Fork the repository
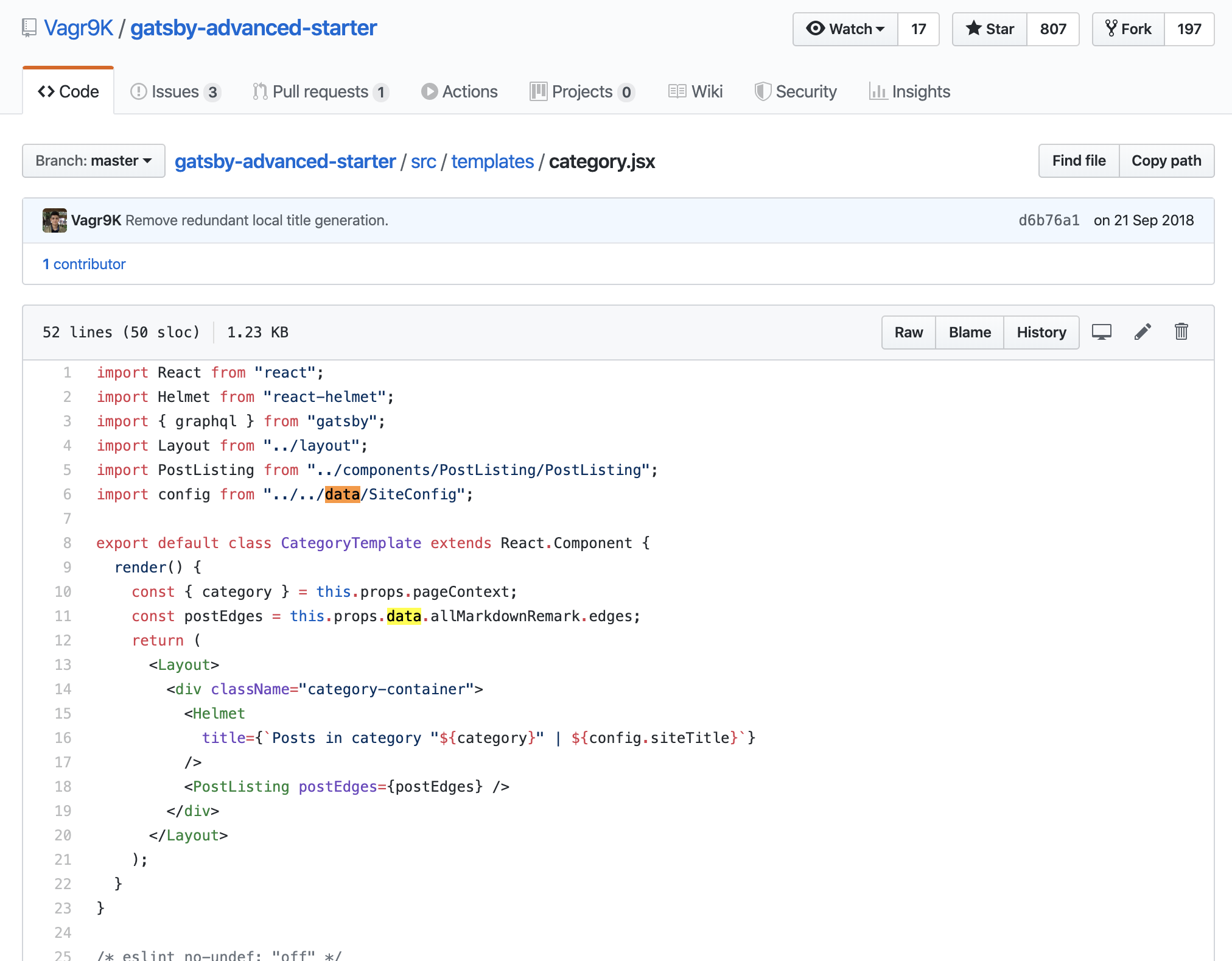 1129,29
